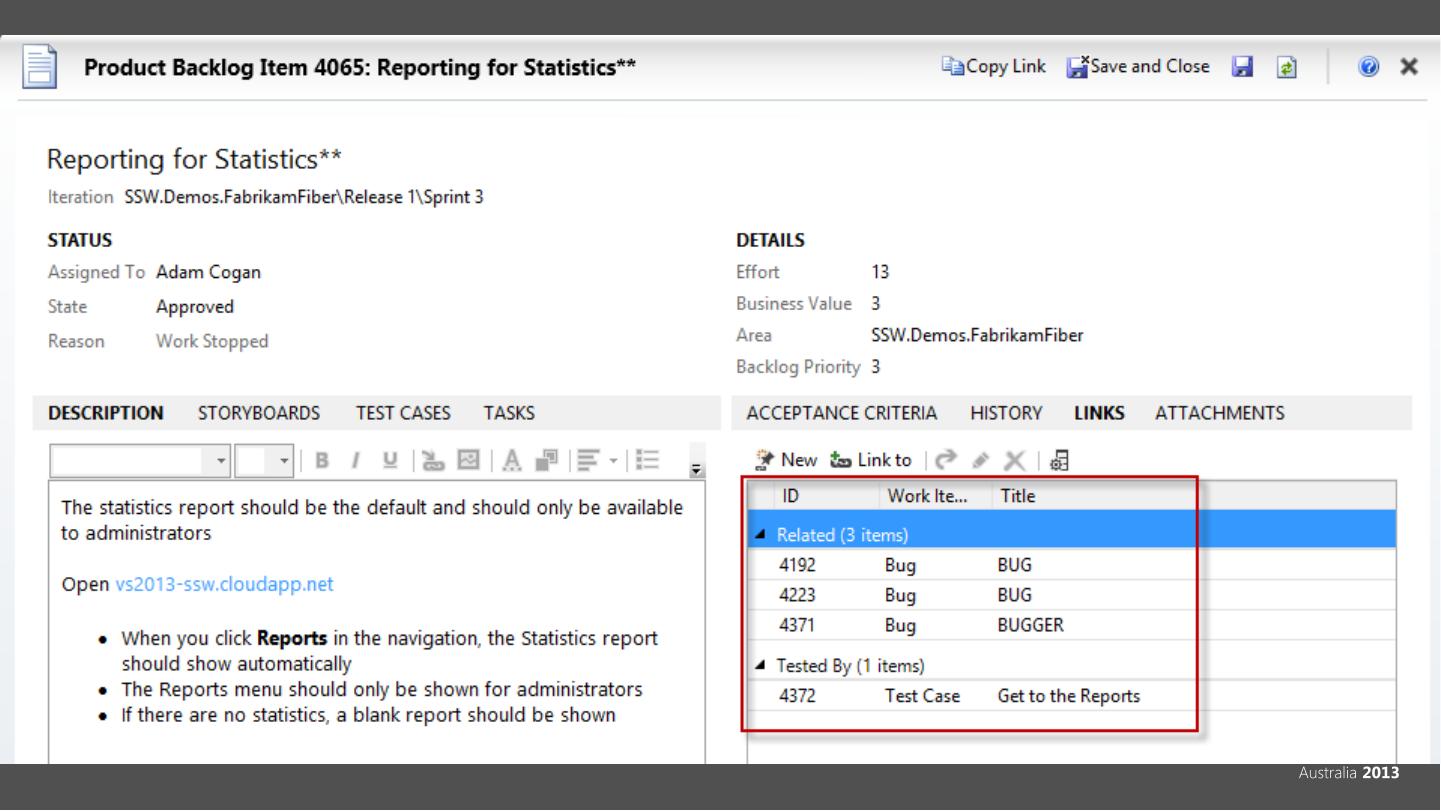This screenshot has height=811, width=1441.
Task: Open the vs2013-ssw.cloudapp.net link
Action: pos(224,584)
